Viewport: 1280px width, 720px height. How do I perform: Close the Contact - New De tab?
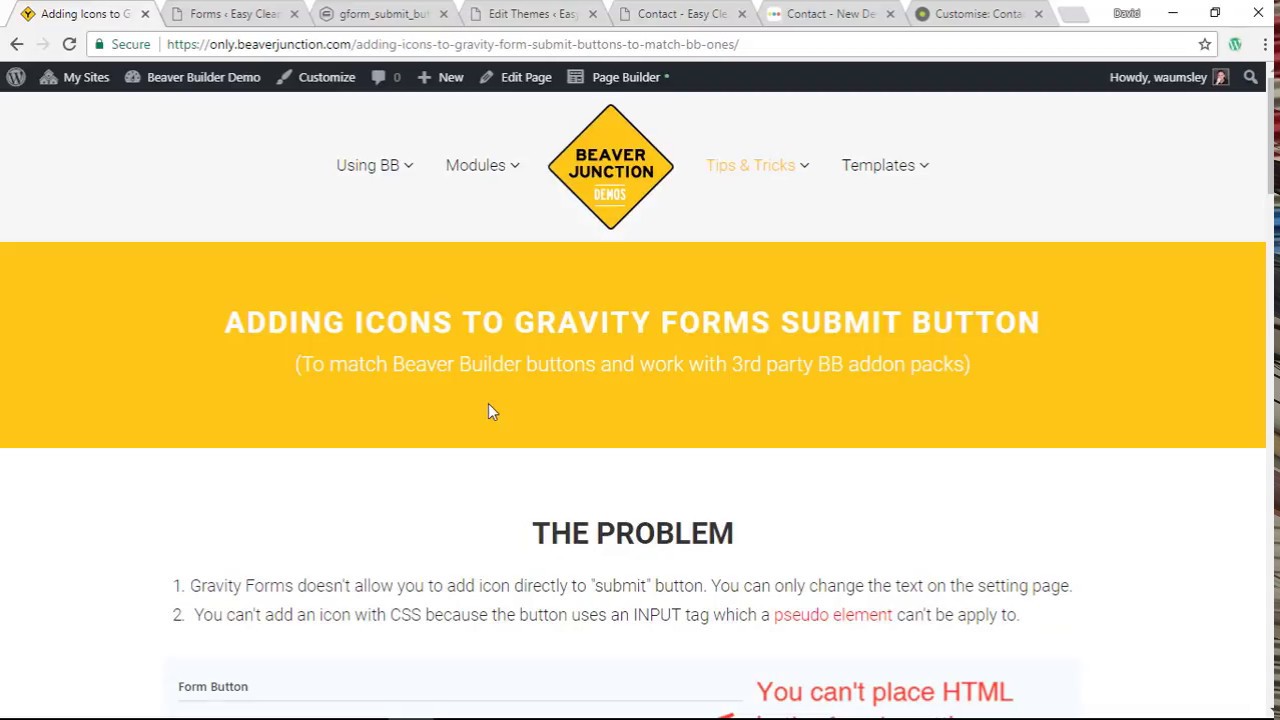pyautogui.click(x=890, y=14)
